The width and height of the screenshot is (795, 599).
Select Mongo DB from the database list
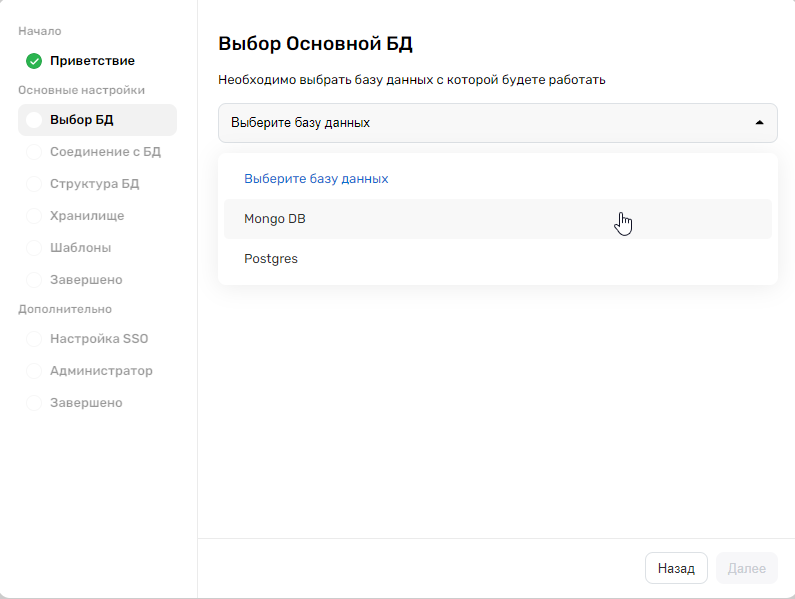[497, 219]
